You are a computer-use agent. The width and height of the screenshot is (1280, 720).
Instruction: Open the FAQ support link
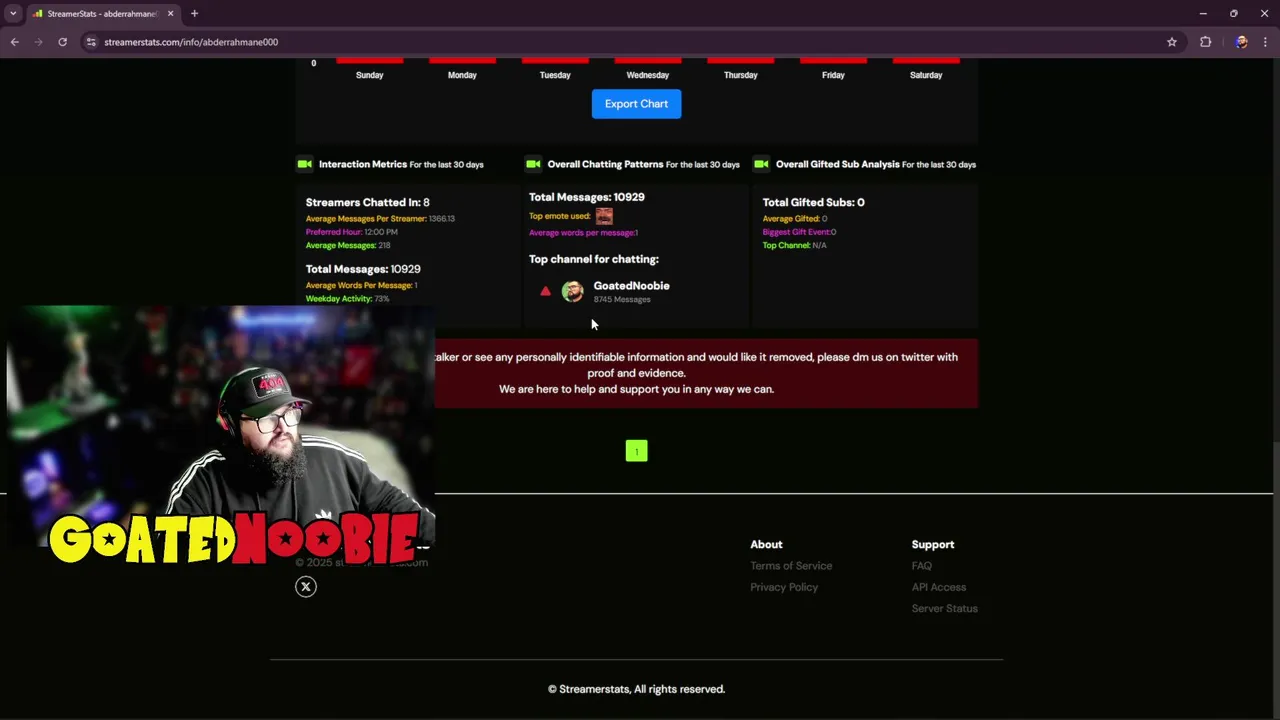[x=922, y=566]
